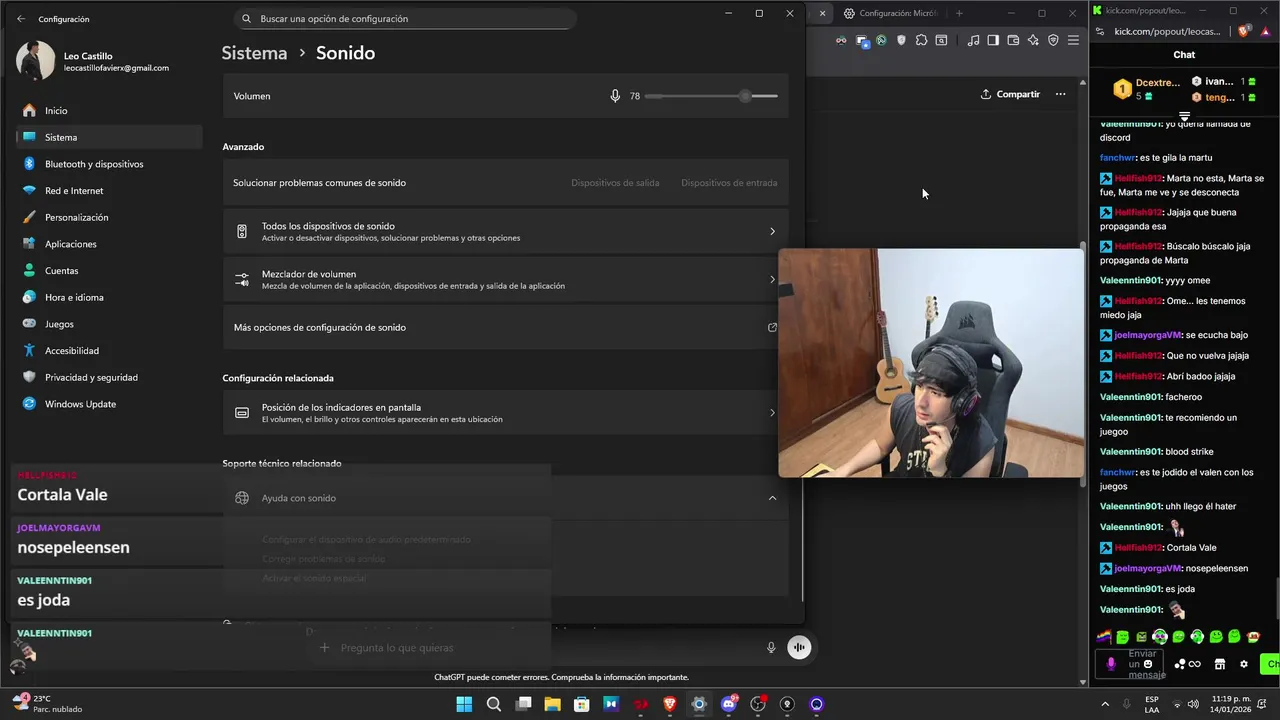Open Discord from the taskbar

pyautogui.click(x=729, y=704)
